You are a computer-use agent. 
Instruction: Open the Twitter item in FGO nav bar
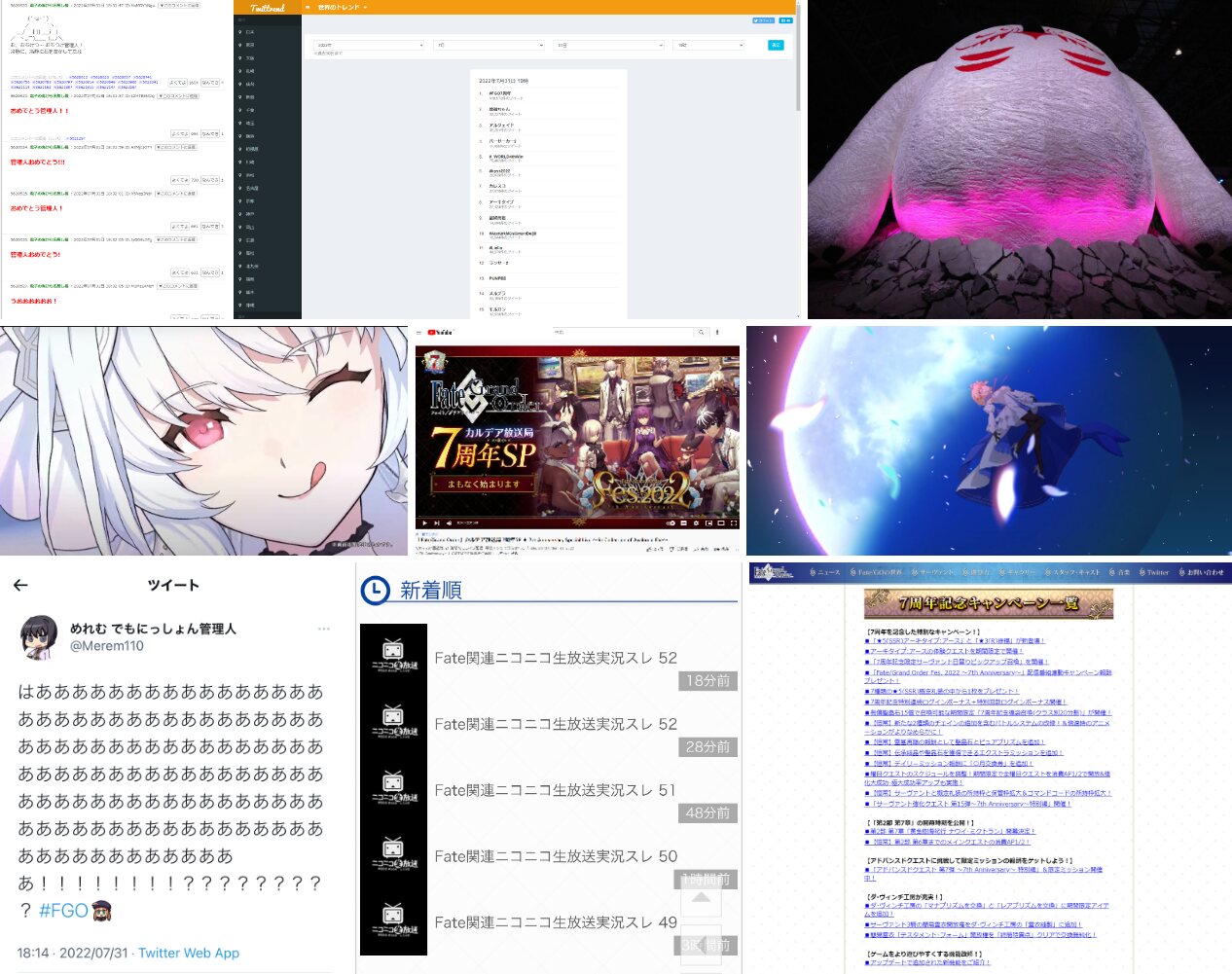pyautogui.click(x=1150, y=572)
